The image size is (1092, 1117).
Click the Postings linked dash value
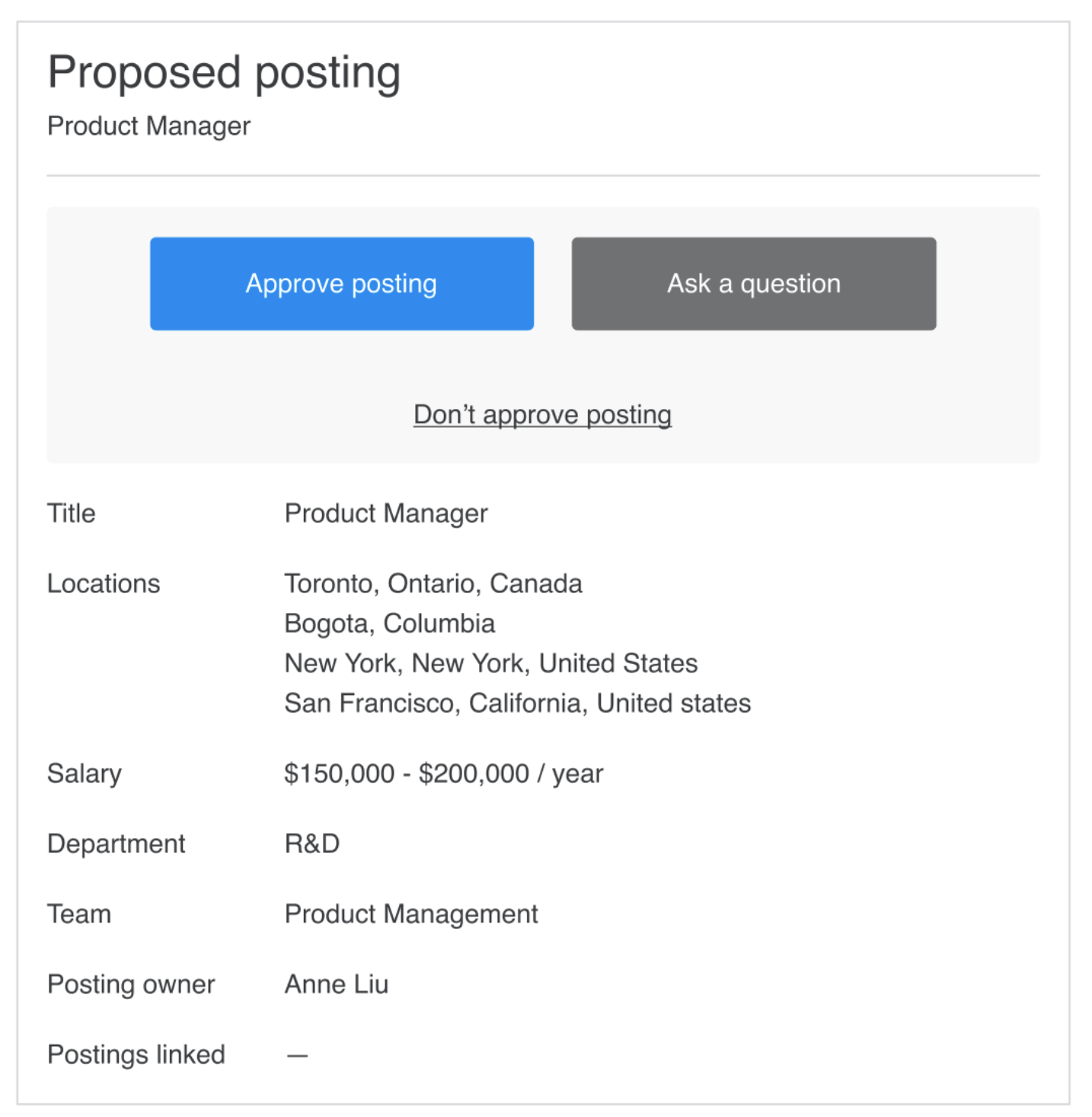[298, 1055]
